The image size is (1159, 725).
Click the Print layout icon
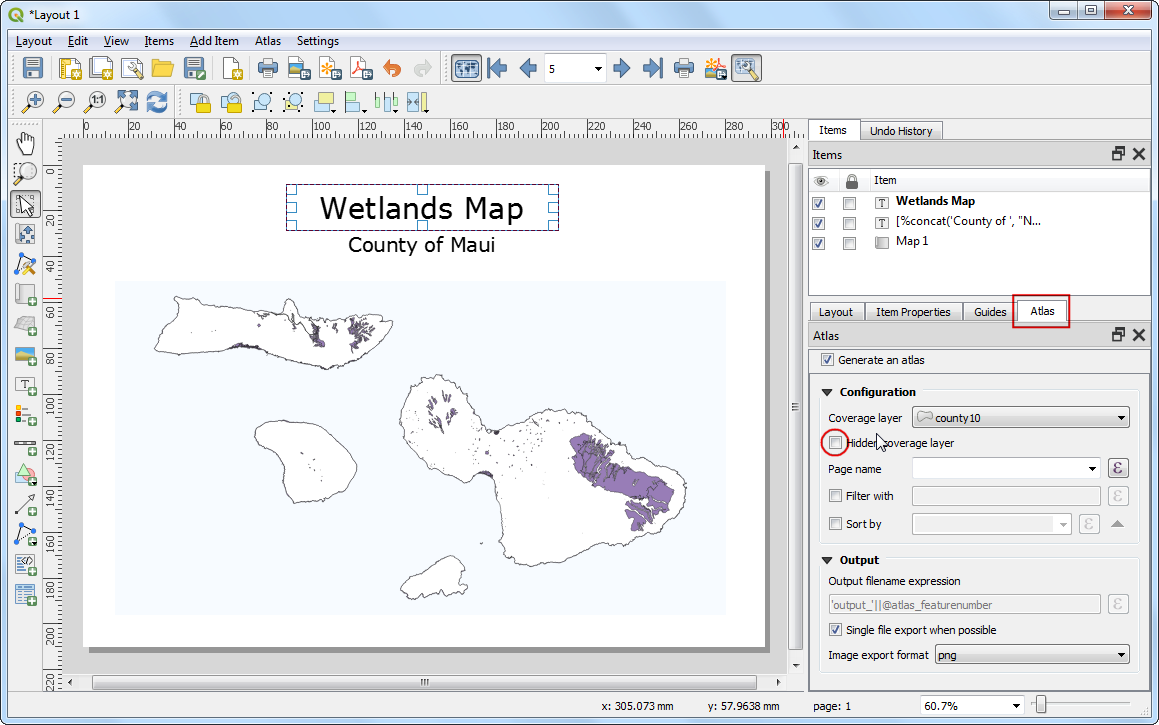267,69
